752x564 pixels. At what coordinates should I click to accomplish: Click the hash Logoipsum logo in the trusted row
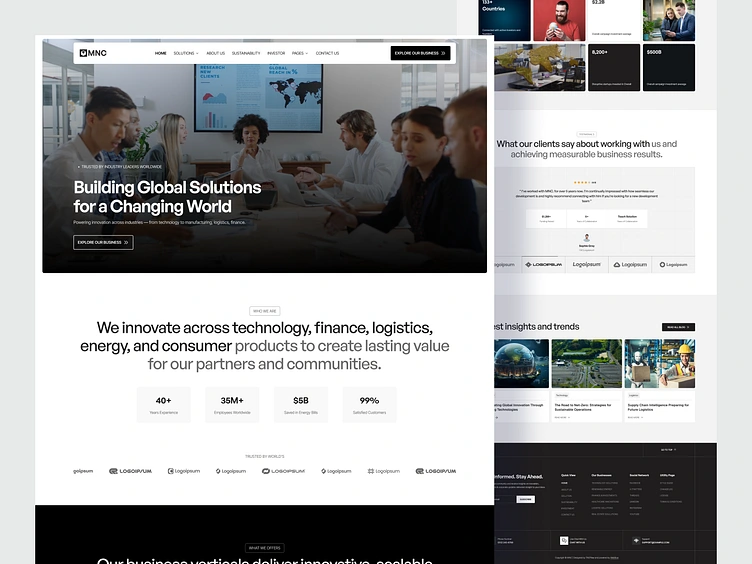(x=384, y=471)
